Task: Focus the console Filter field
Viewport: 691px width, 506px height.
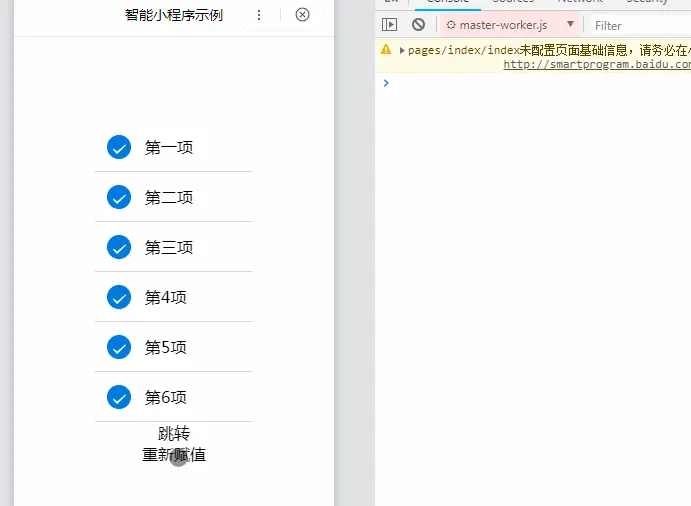Action: coord(641,26)
